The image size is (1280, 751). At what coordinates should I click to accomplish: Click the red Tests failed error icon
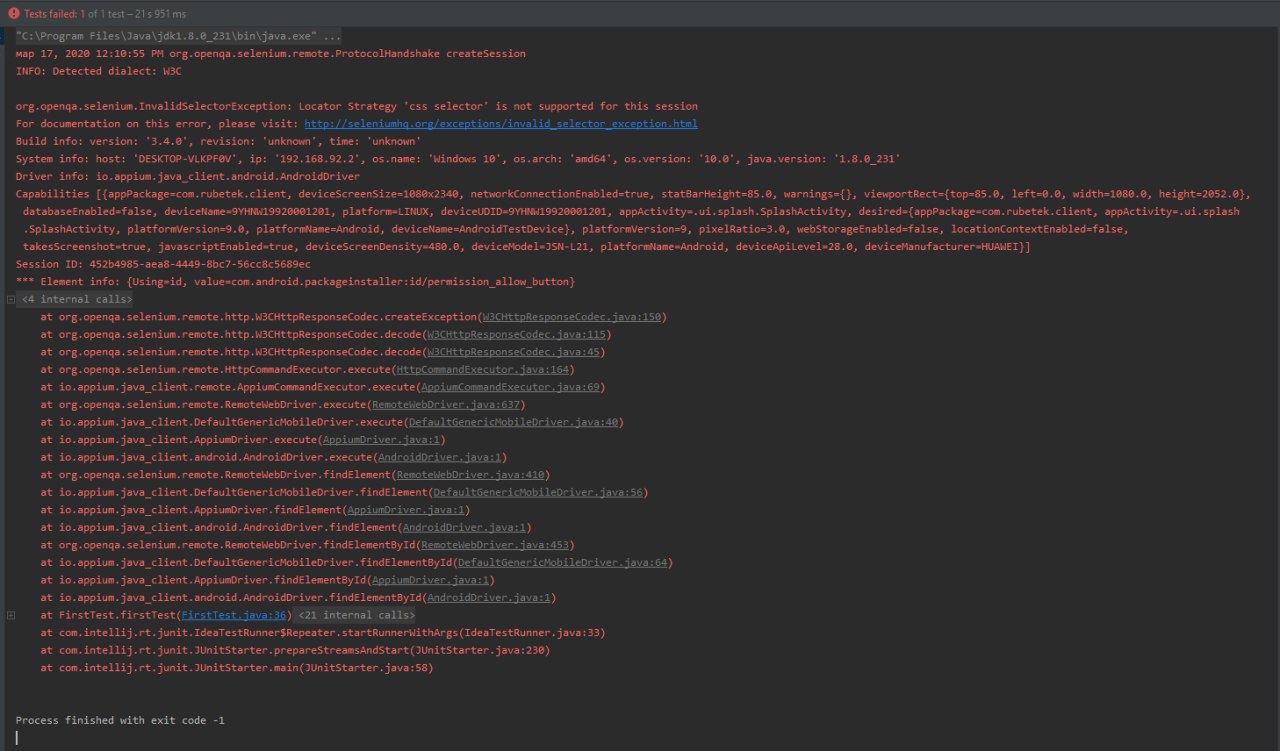tap(13, 13)
